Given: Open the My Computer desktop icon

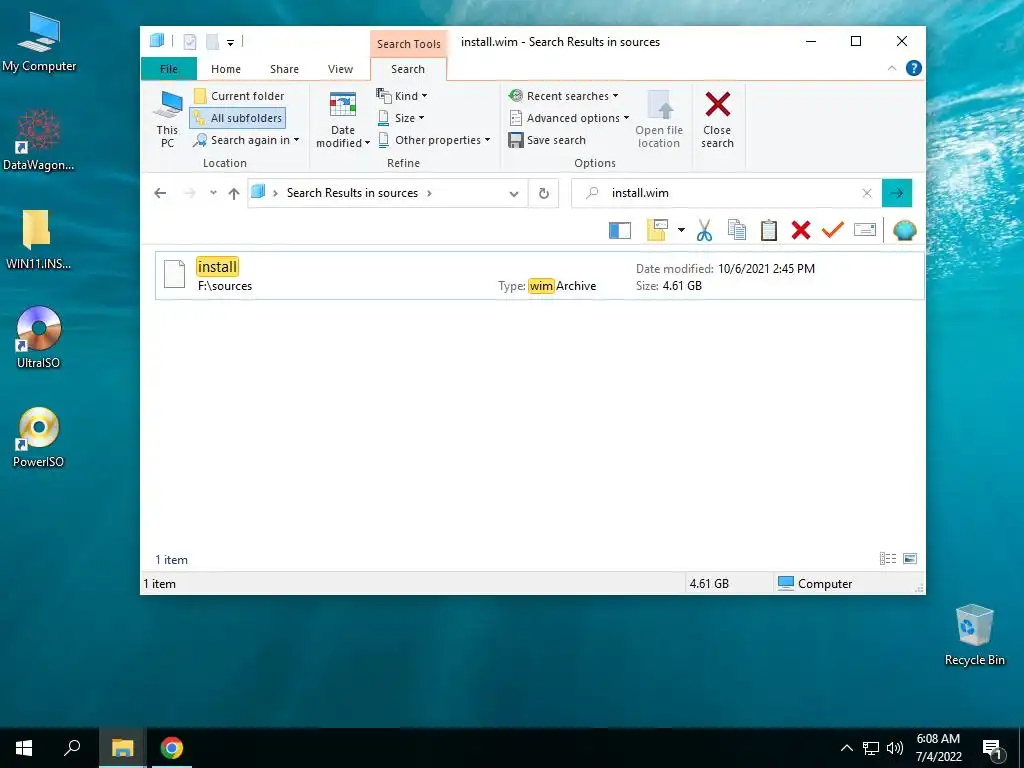Looking at the screenshot, I should pos(39,42).
